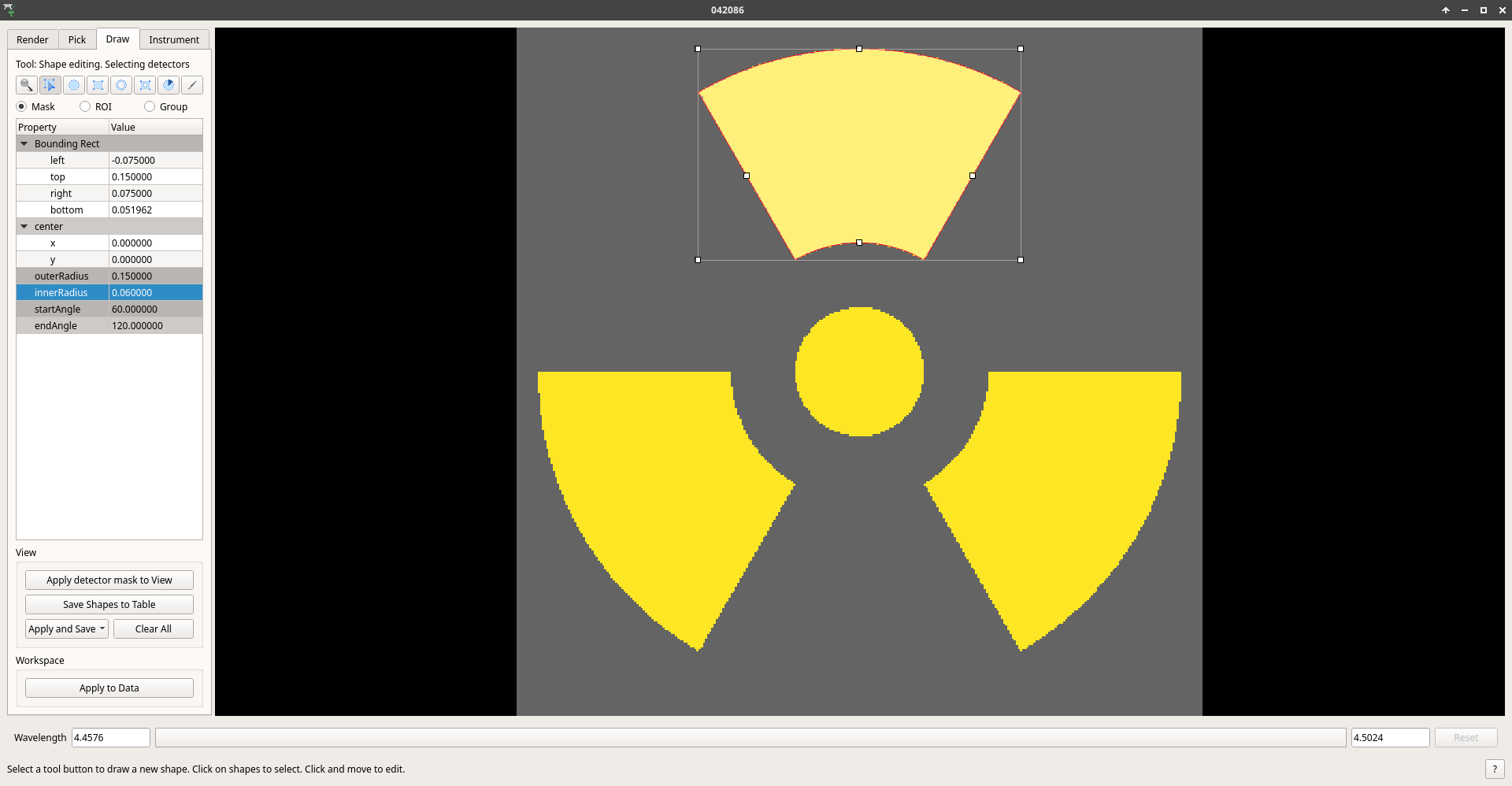
Task: Activate the shape edit/select arrow tool
Action: pos(50,85)
